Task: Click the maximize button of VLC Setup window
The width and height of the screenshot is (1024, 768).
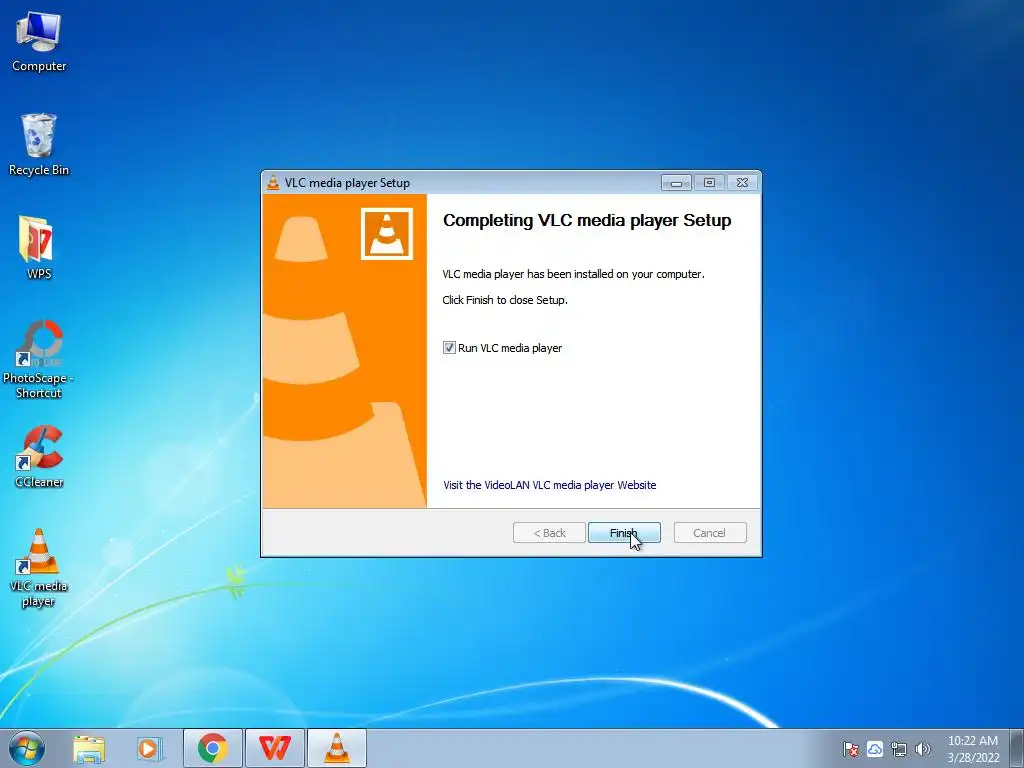Action: (709, 183)
